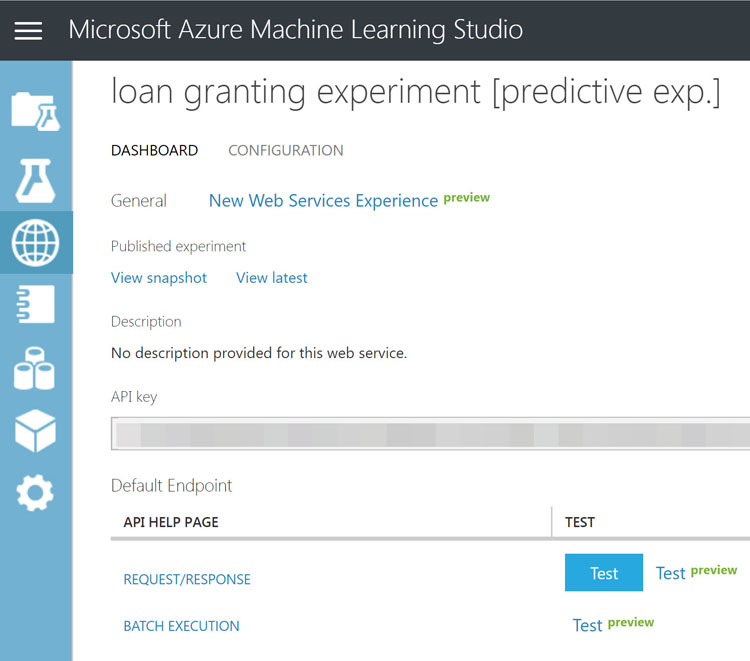Open the Experiments flask icon
This screenshot has width=750, height=661.
[x=36, y=180]
